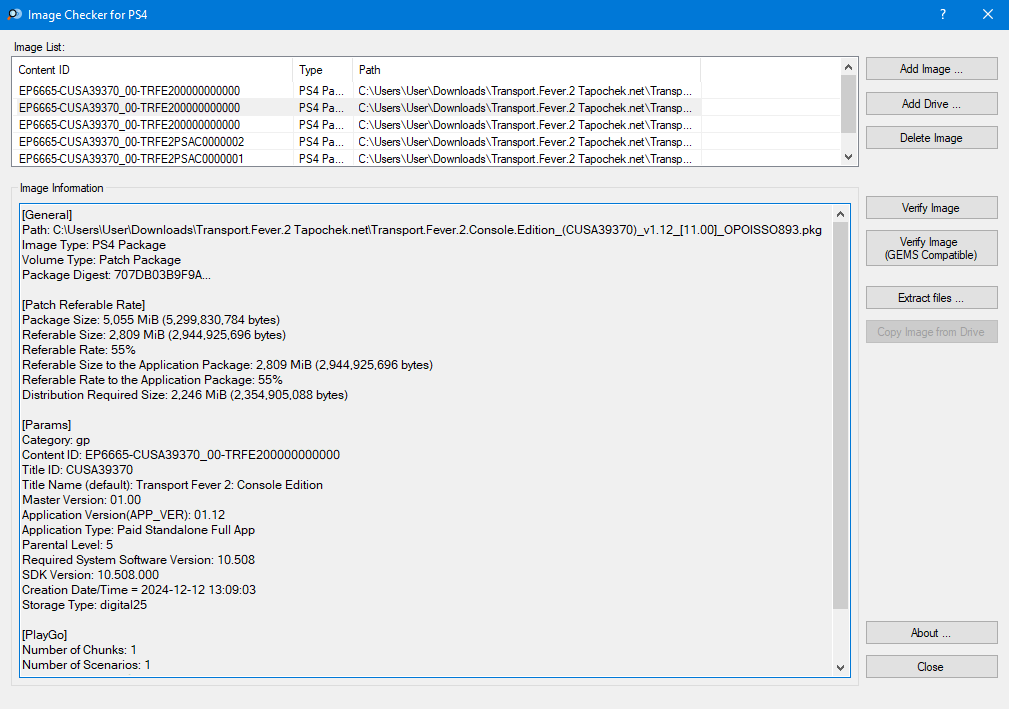Click the Parental Level: 5 line
The height and width of the screenshot is (709, 1009).
(x=68, y=545)
